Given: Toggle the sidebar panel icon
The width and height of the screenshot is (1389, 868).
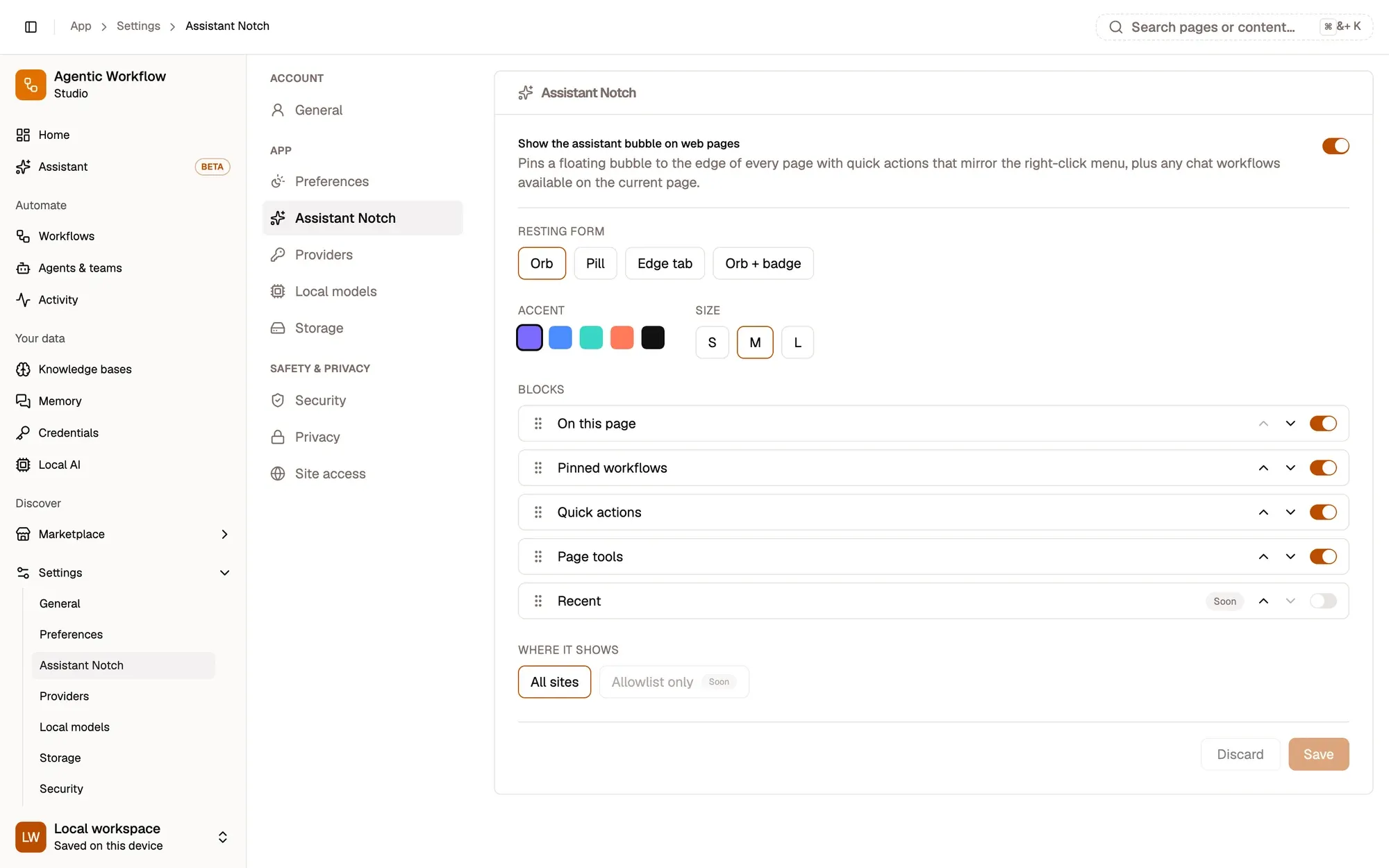Looking at the screenshot, I should coord(31,26).
